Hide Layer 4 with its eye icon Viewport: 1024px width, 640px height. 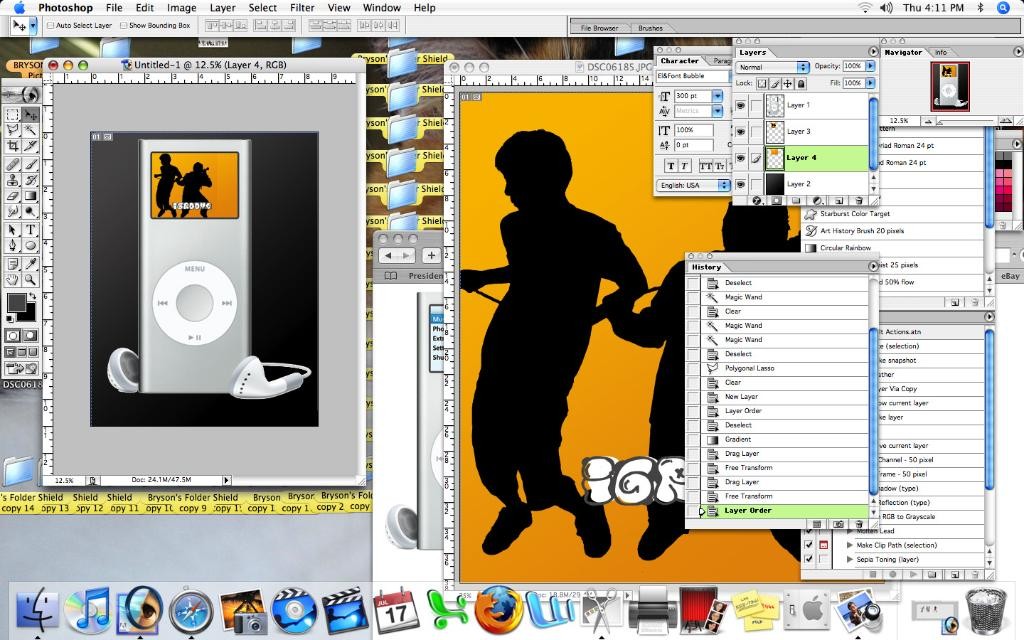click(x=741, y=158)
